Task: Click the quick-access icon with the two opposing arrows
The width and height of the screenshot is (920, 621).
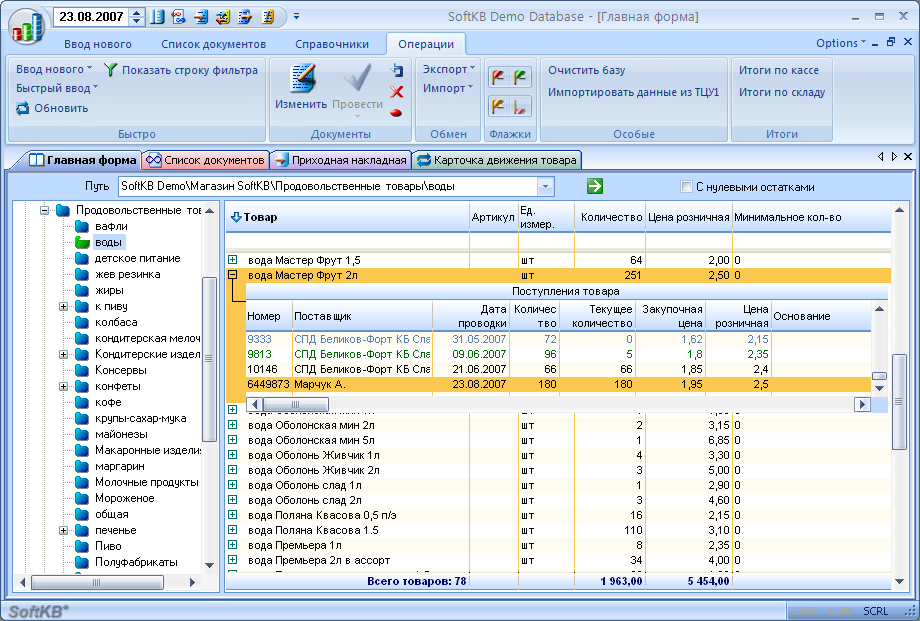Action: [x=223, y=16]
